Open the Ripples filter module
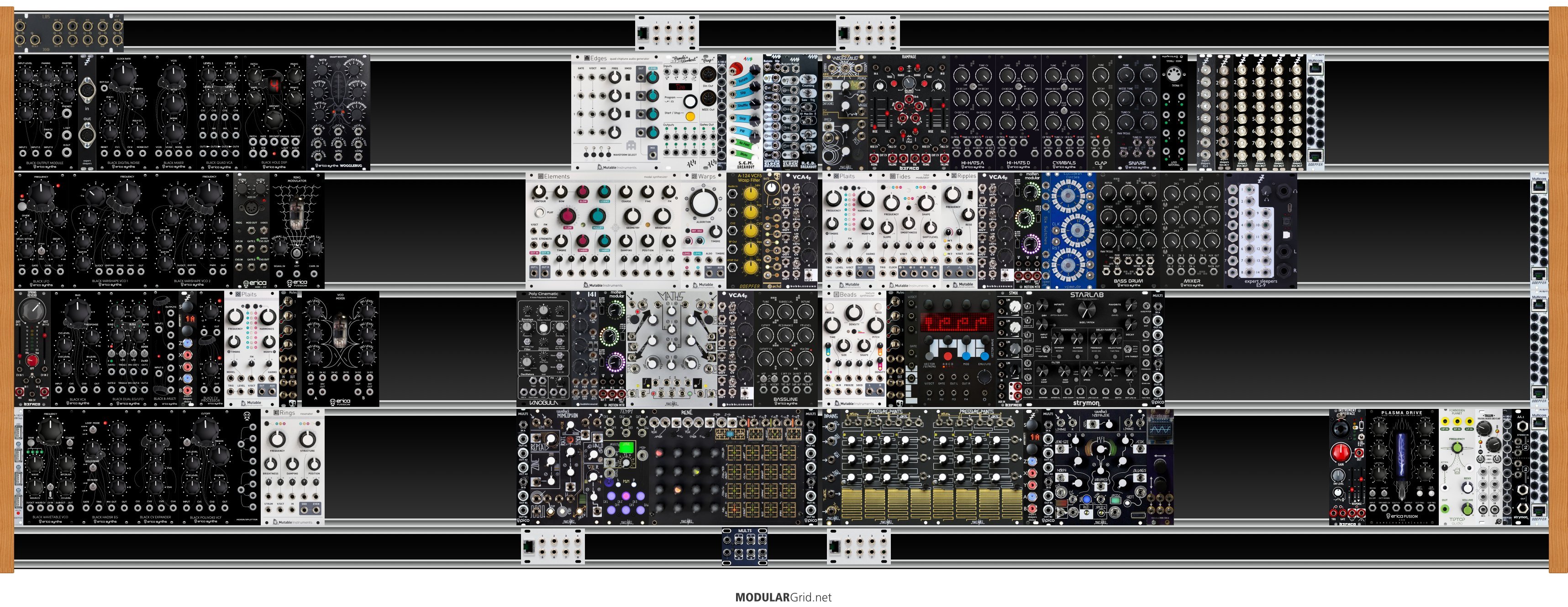This screenshot has height=607, width=1568. tap(959, 230)
